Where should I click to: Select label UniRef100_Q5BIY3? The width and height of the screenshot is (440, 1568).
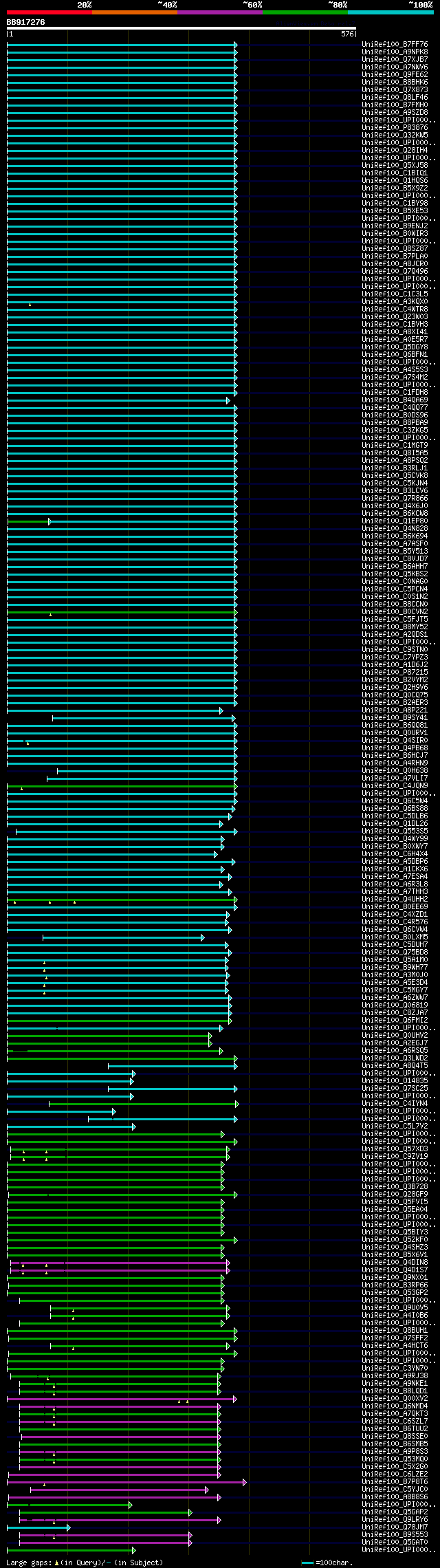click(395, 1232)
